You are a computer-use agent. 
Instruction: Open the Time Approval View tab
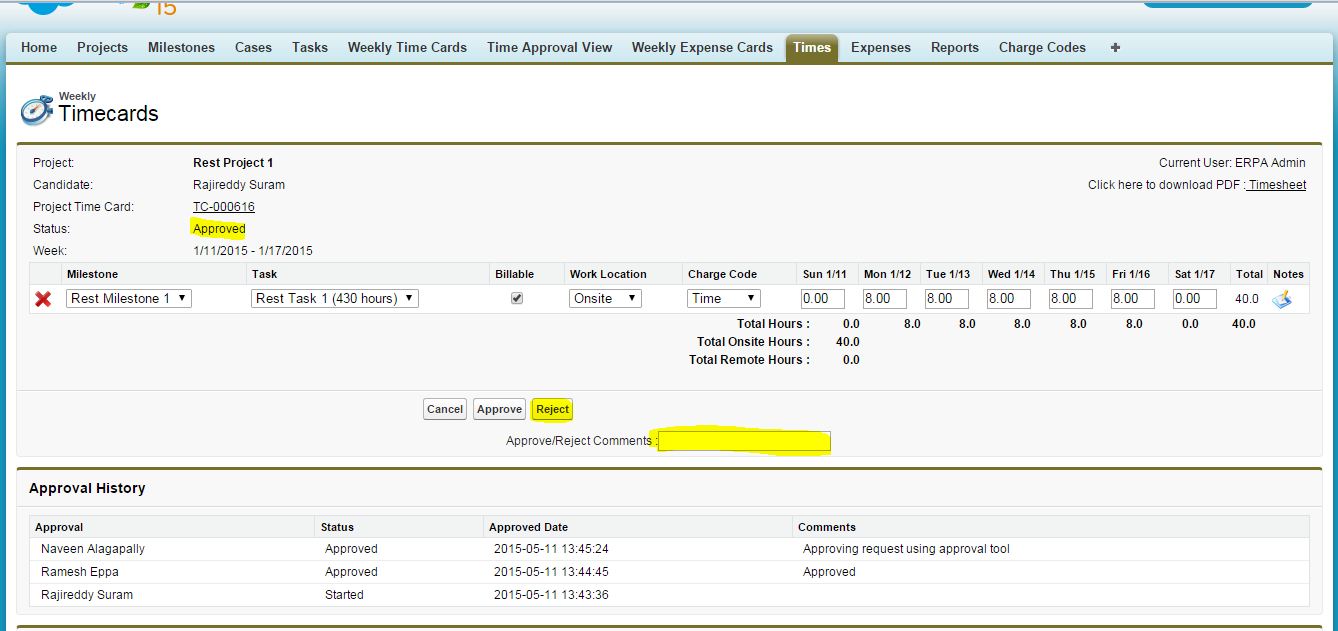[549, 47]
